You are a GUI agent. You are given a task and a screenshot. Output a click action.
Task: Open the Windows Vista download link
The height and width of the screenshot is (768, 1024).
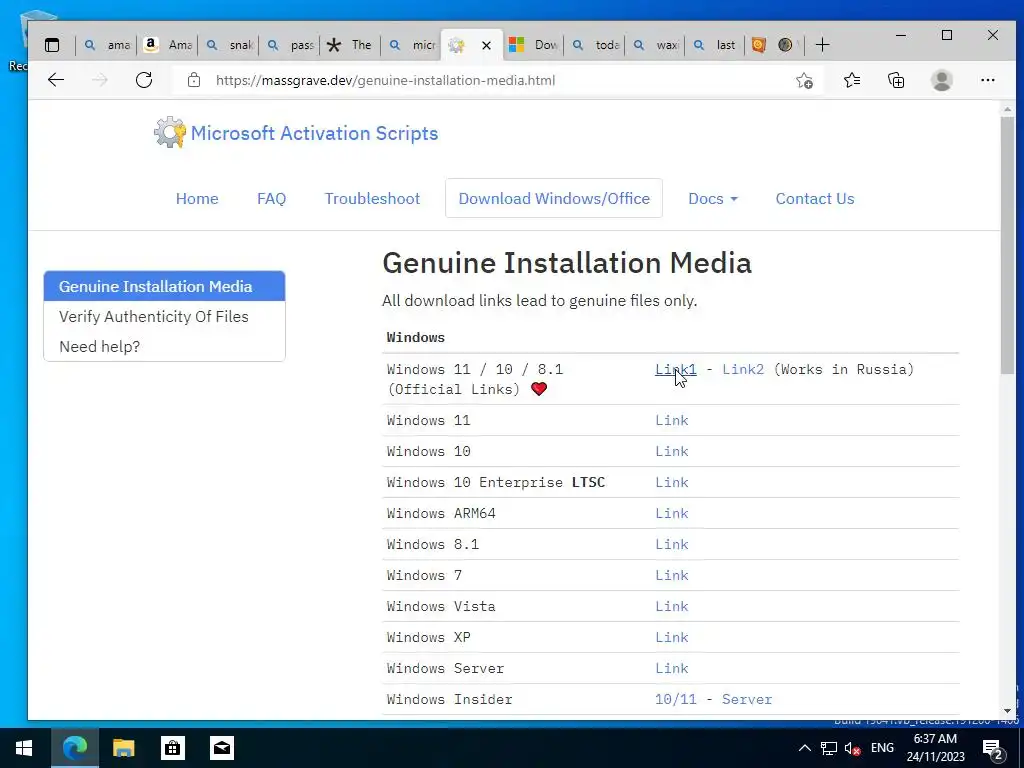point(671,607)
